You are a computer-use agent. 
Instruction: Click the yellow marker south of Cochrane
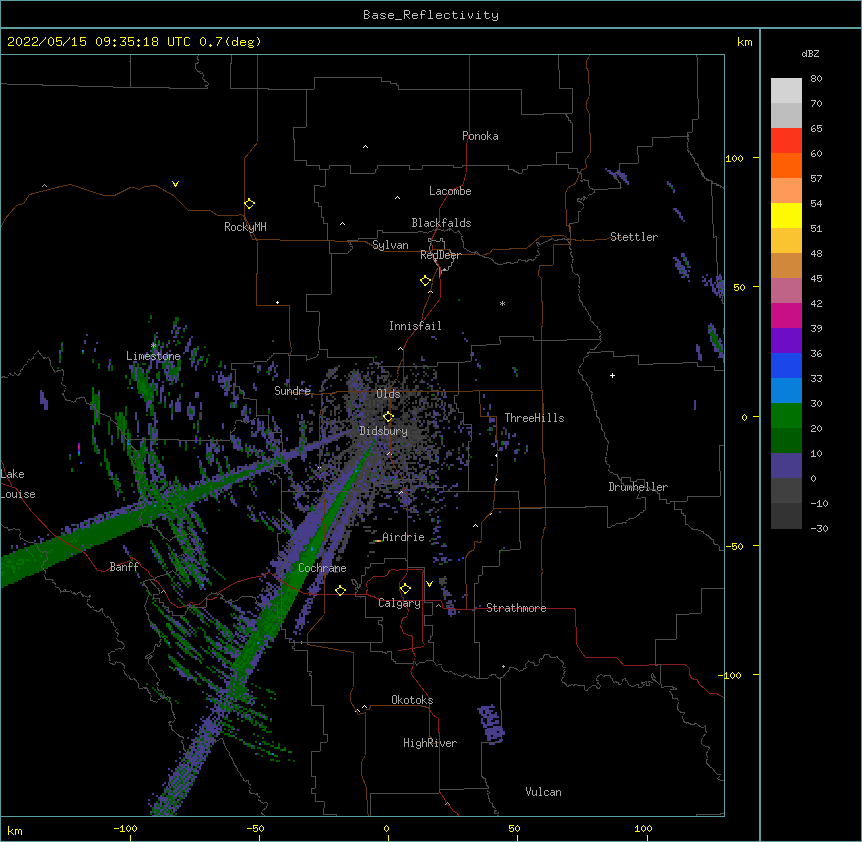[340, 590]
